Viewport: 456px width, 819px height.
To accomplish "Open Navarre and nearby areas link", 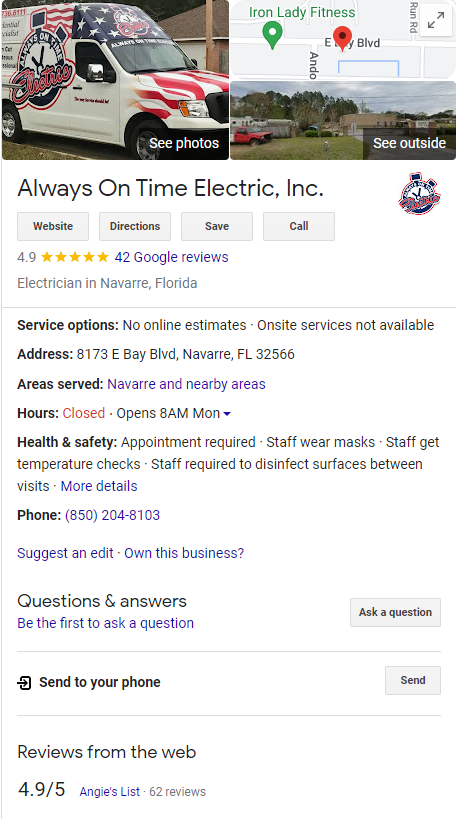I will click(x=186, y=384).
